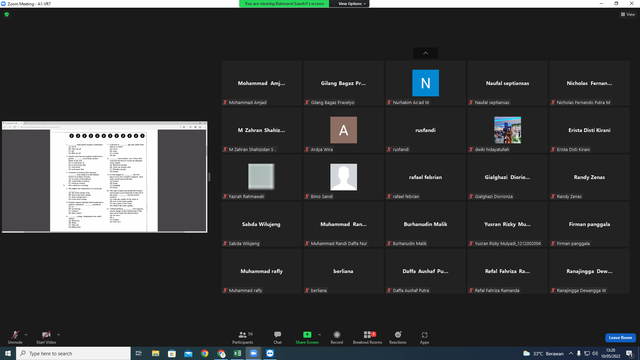This screenshot has width=640, height=360.
Task: Open Windows Start menu
Action: 8,353
